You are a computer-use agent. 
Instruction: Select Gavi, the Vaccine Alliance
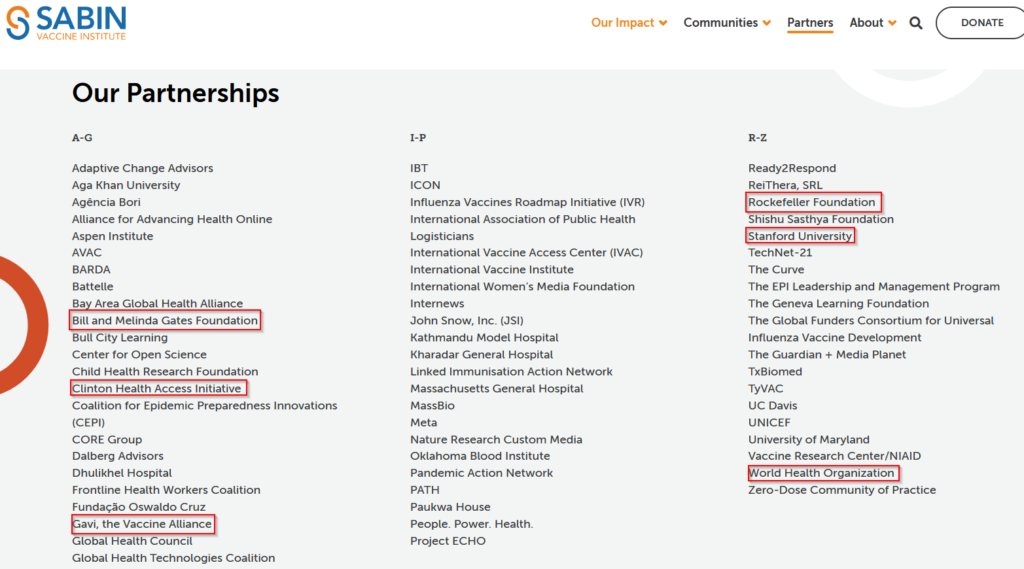pos(142,523)
